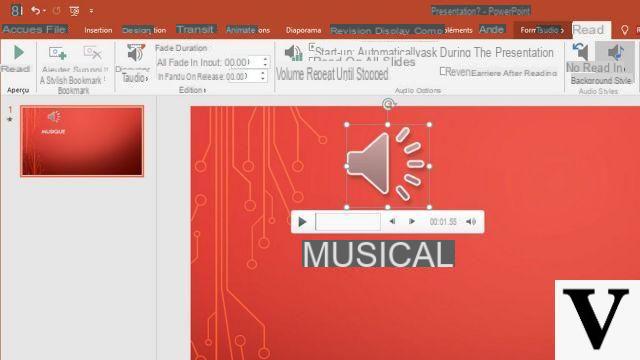The width and height of the screenshot is (640, 360).
Task: Increase Fade In duration with up arrow
Action: [265, 60]
